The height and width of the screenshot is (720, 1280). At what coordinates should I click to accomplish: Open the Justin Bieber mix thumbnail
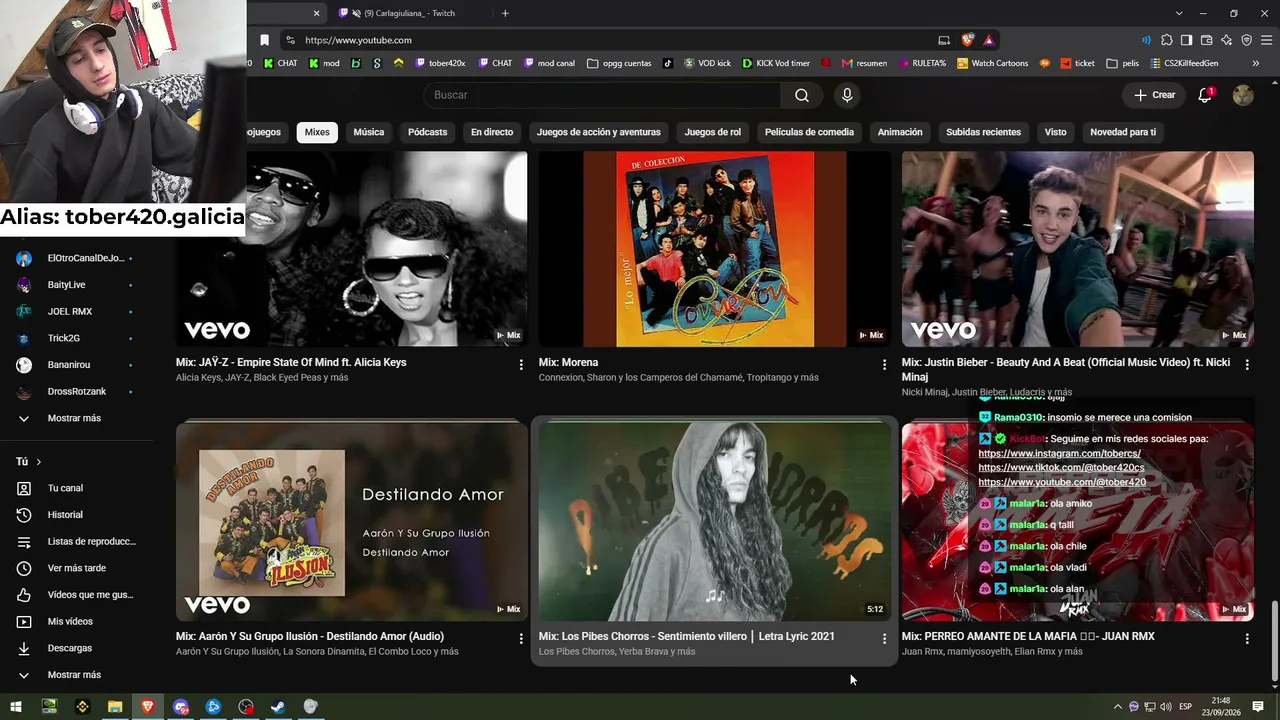pos(1077,249)
